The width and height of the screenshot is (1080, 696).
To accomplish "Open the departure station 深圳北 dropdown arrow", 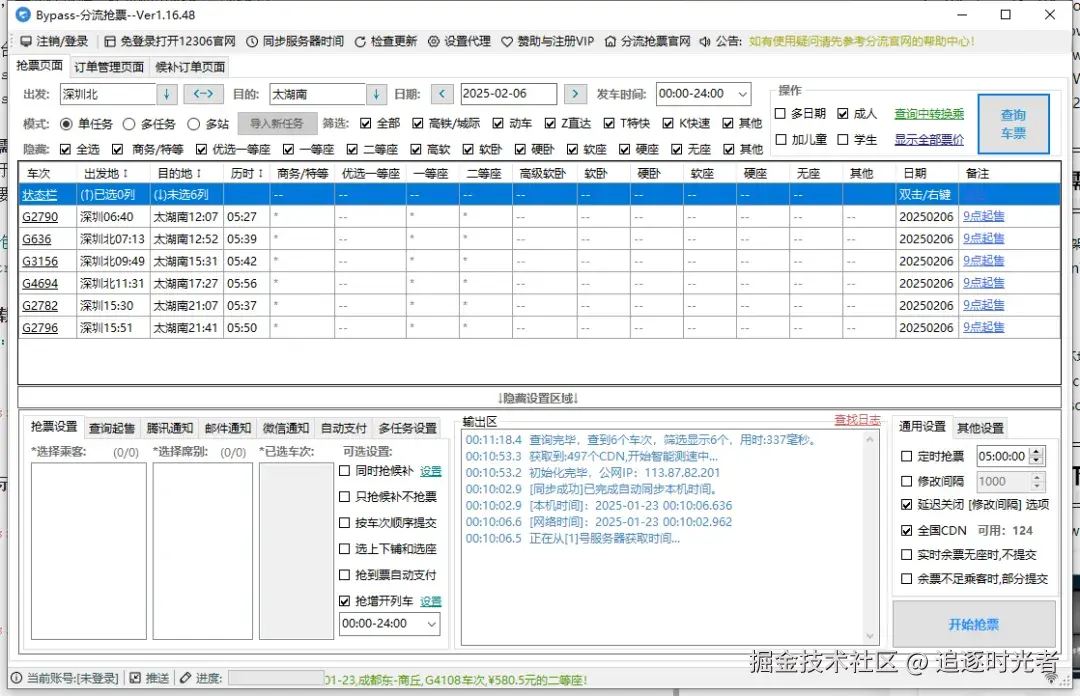I will 167,94.
